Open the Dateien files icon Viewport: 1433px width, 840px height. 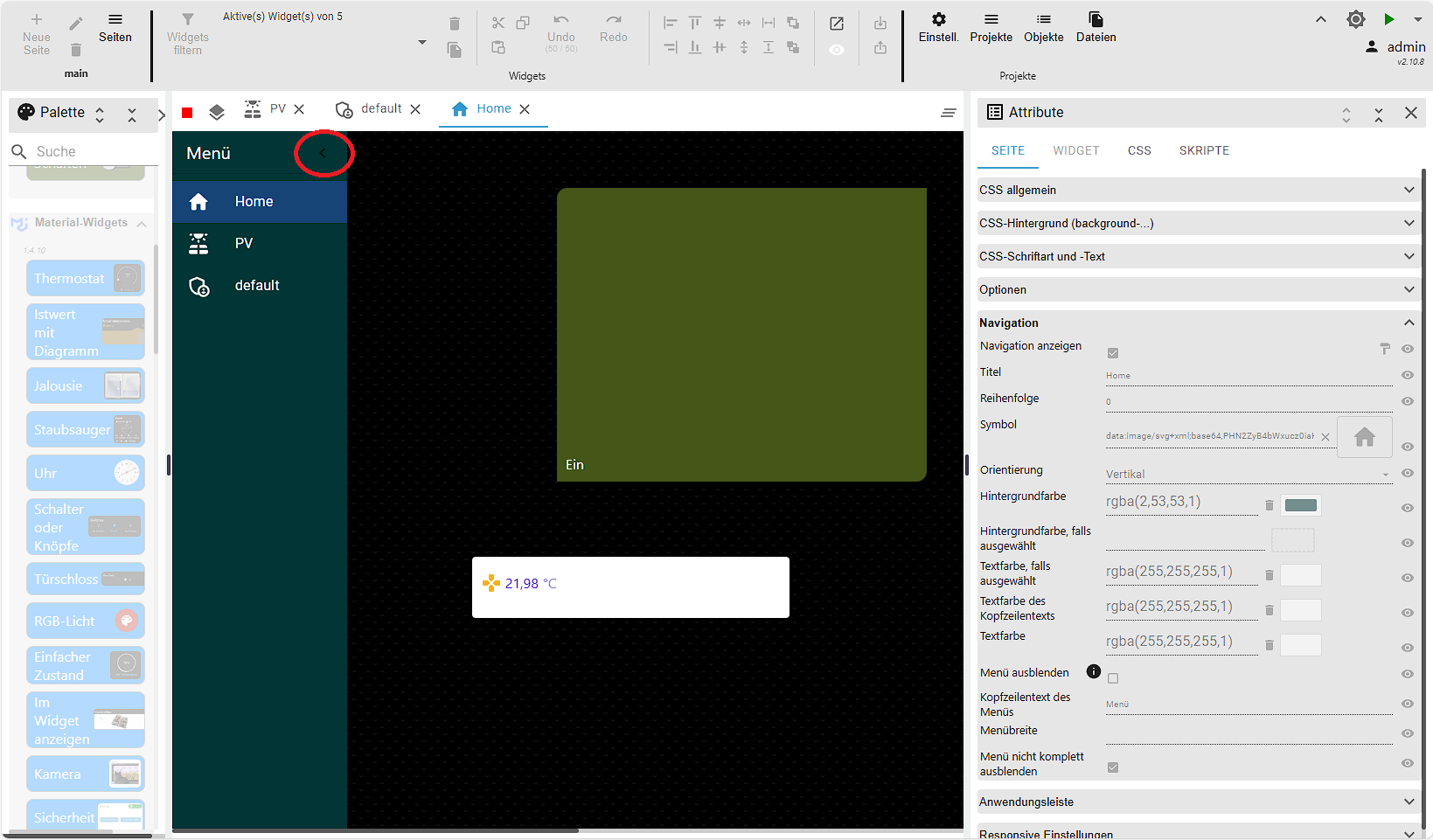click(1096, 19)
